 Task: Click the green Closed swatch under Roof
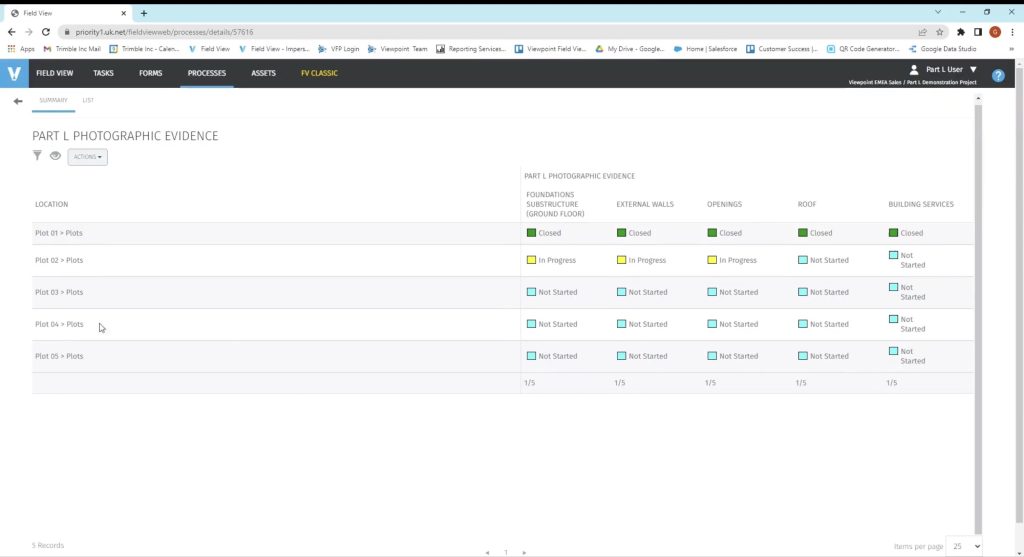click(803, 233)
